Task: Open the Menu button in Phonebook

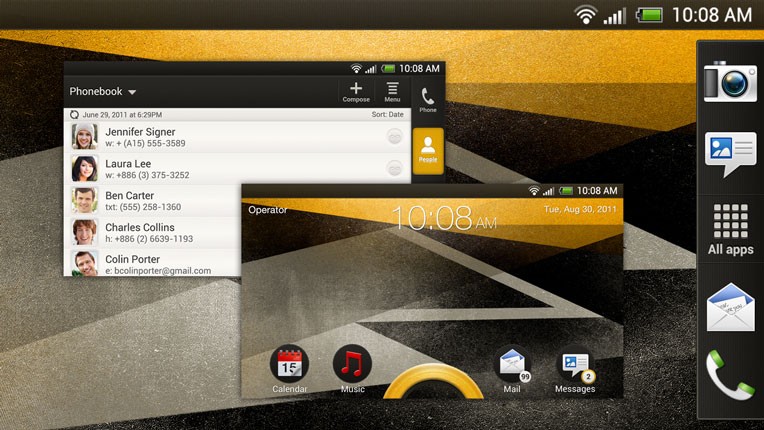Action: click(x=392, y=92)
